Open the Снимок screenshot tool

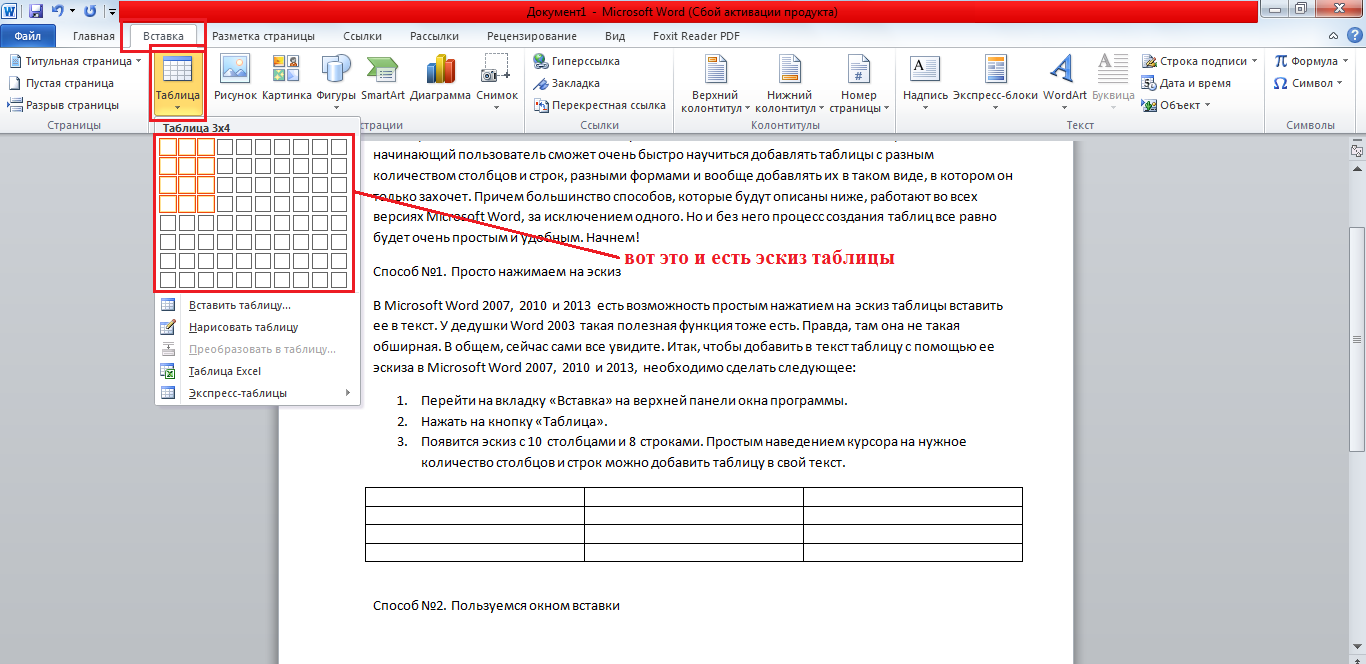click(497, 81)
